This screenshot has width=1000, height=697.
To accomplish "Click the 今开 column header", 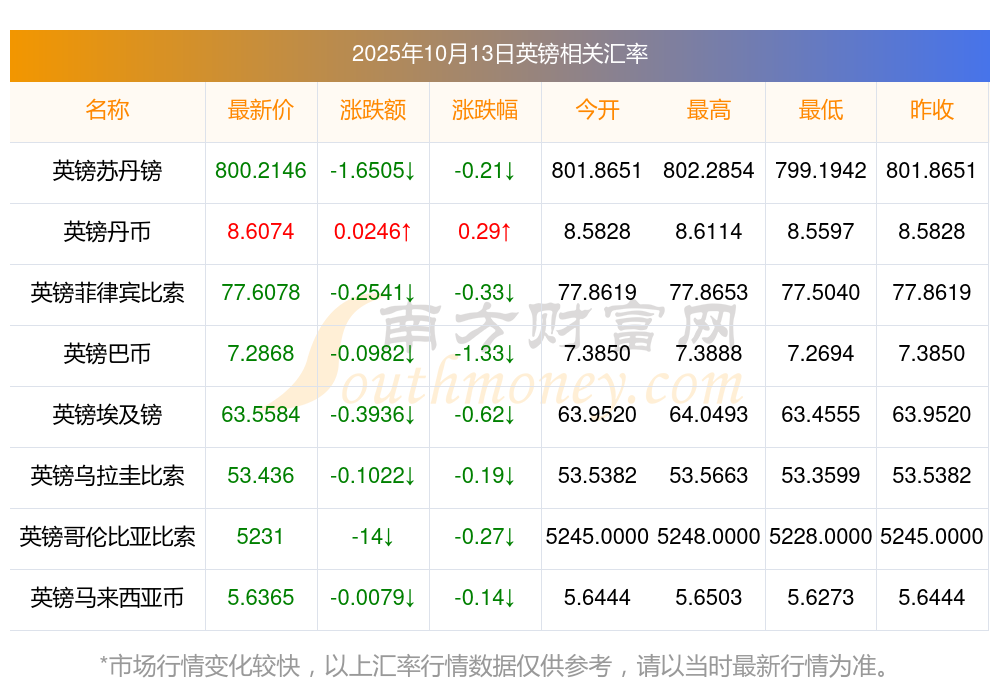I will click(597, 111).
